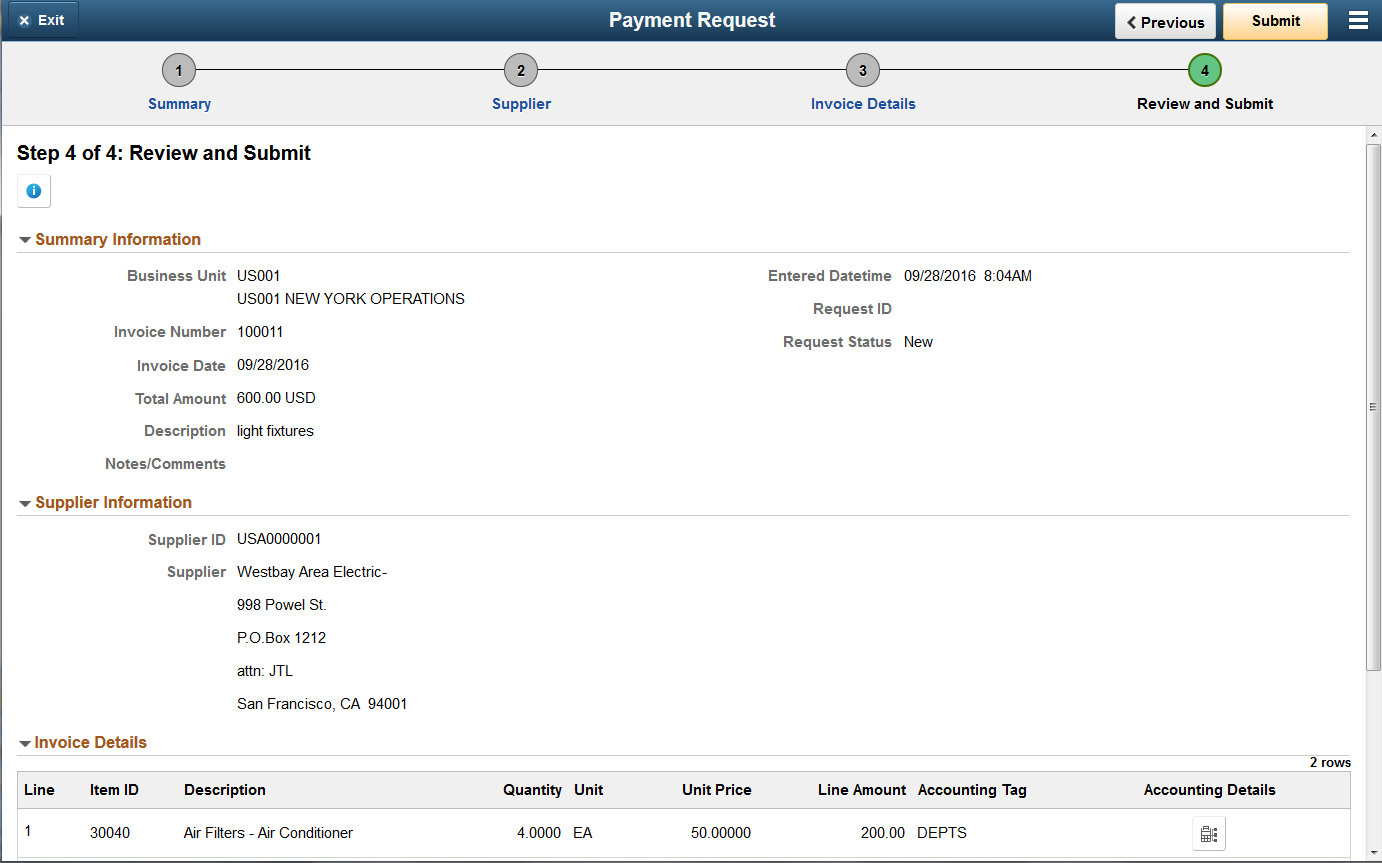Click the Description column header
Screen dimensions: 1382x863
pyautogui.click(x=225, y=790)
